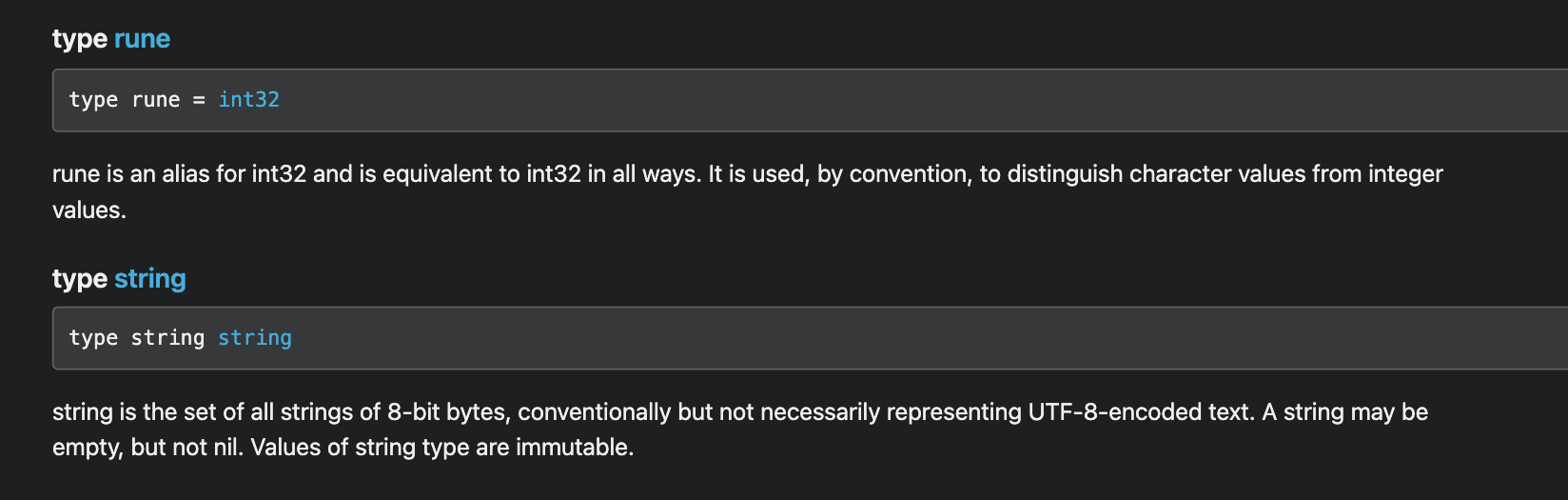The height and width of the screenshot is (500, 1568).
Task: Click the trailing word values. on second line
Action: pos(89,210)
